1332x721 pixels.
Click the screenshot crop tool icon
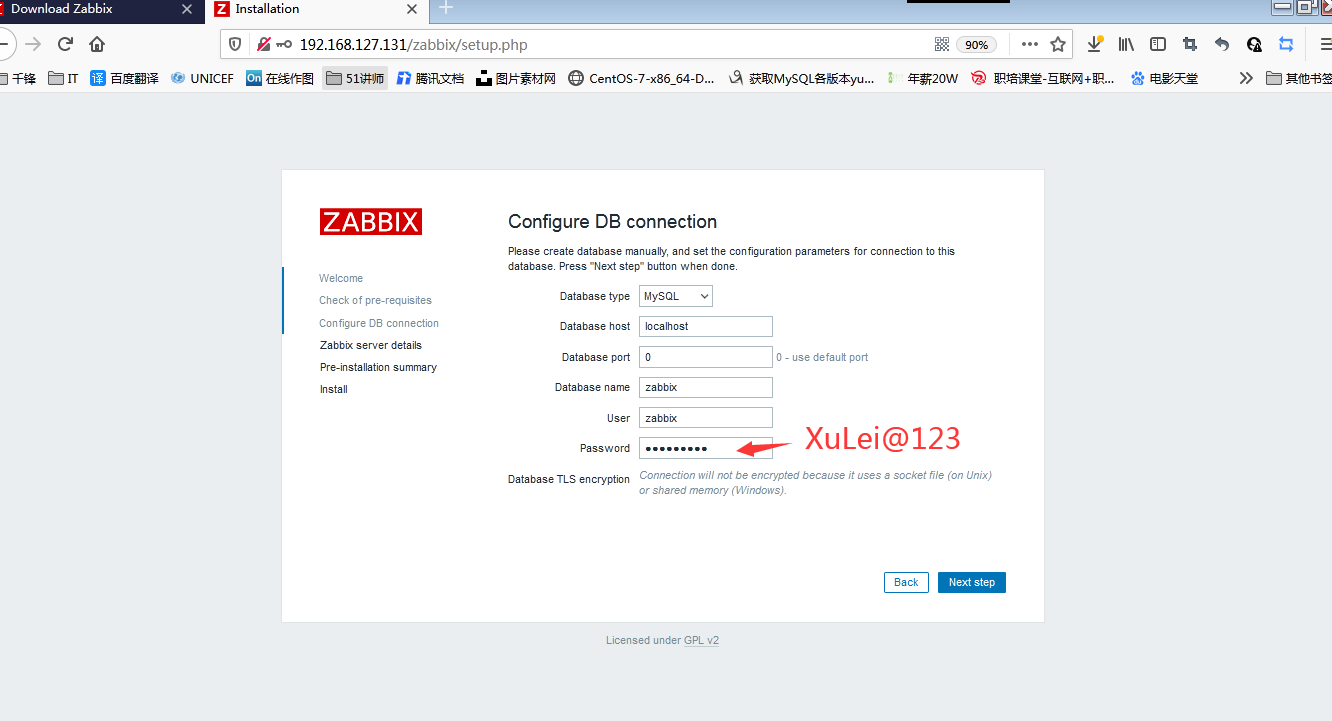[x=1190, y=44]
